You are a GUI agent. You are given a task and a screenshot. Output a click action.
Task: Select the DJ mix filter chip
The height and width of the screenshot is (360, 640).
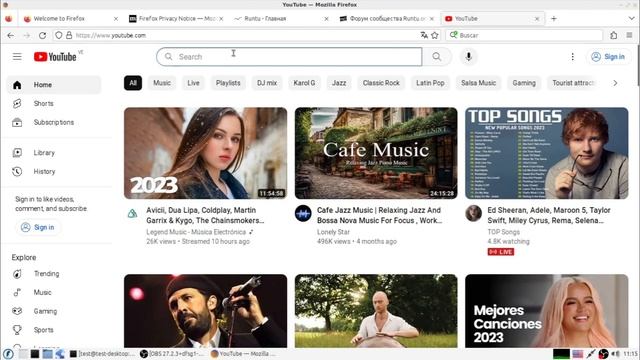tap(267, 83)
